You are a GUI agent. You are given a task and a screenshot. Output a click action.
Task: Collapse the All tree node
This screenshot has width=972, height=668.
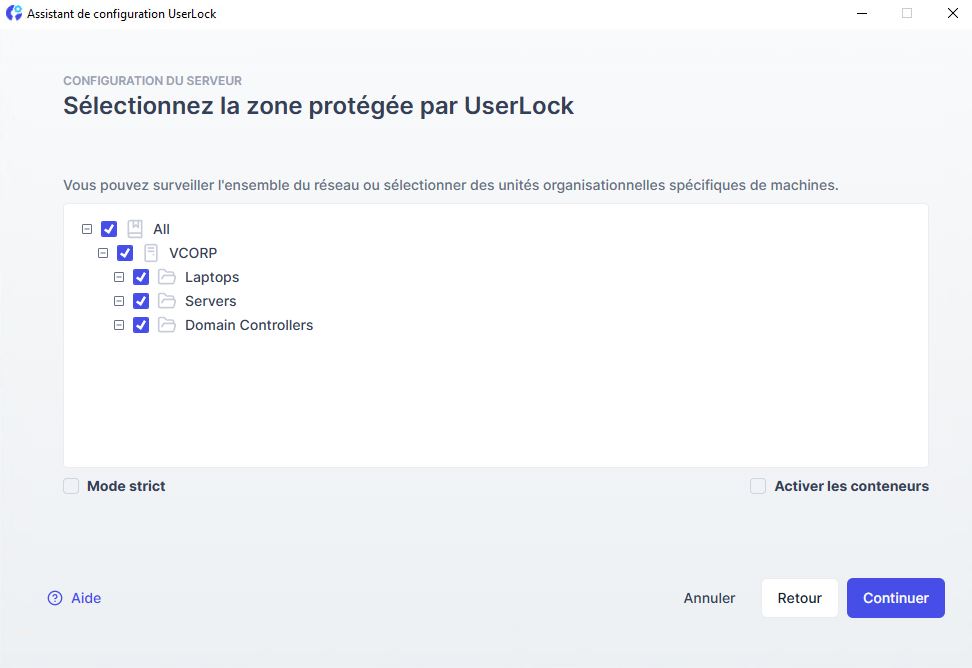coord(87,229)
